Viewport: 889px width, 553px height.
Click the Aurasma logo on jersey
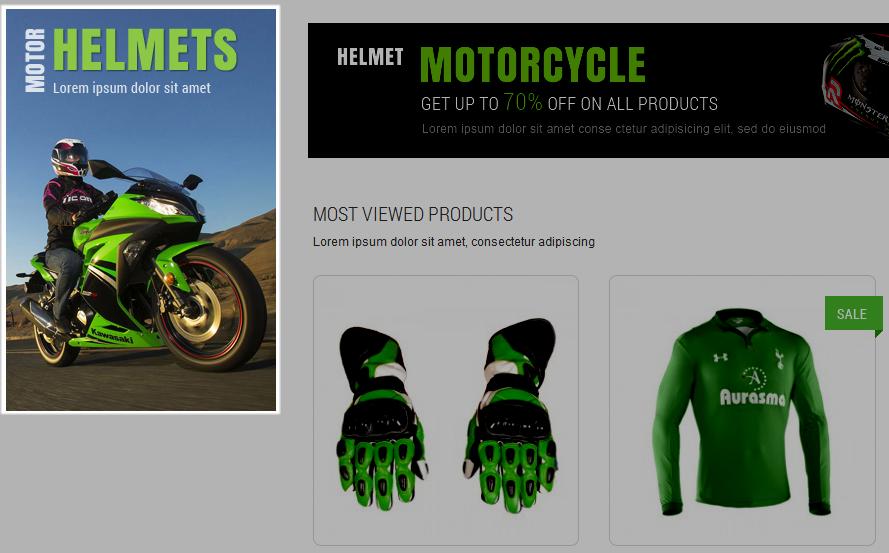coord(753,397)
